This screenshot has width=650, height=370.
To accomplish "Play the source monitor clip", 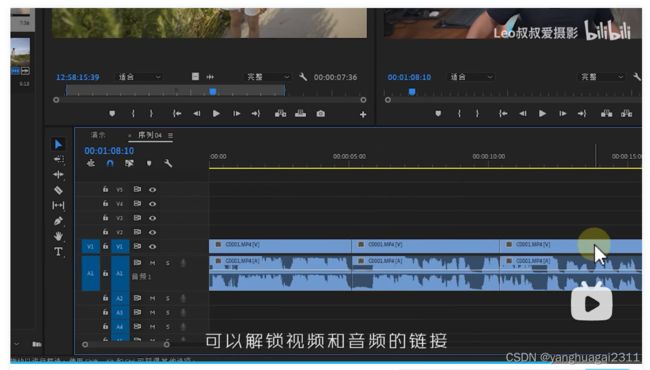I will (216, 114).
